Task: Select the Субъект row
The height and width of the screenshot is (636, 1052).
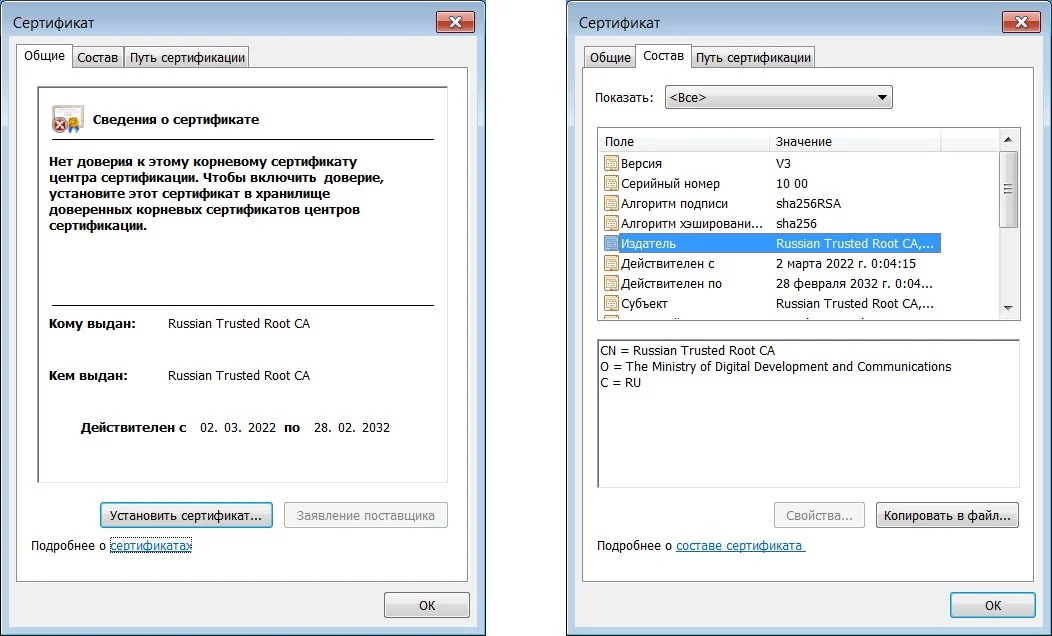Action: pyautogui.click(x=772, y=303)
